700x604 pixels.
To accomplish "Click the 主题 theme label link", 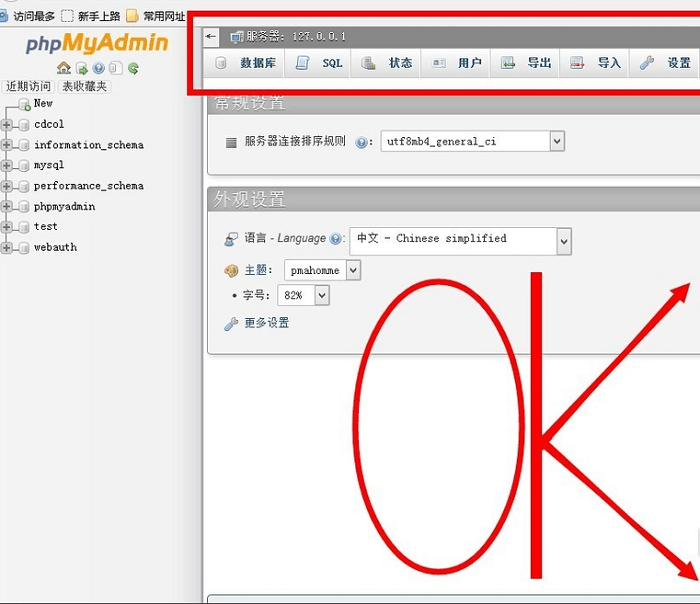I will (x=255, y=270).
